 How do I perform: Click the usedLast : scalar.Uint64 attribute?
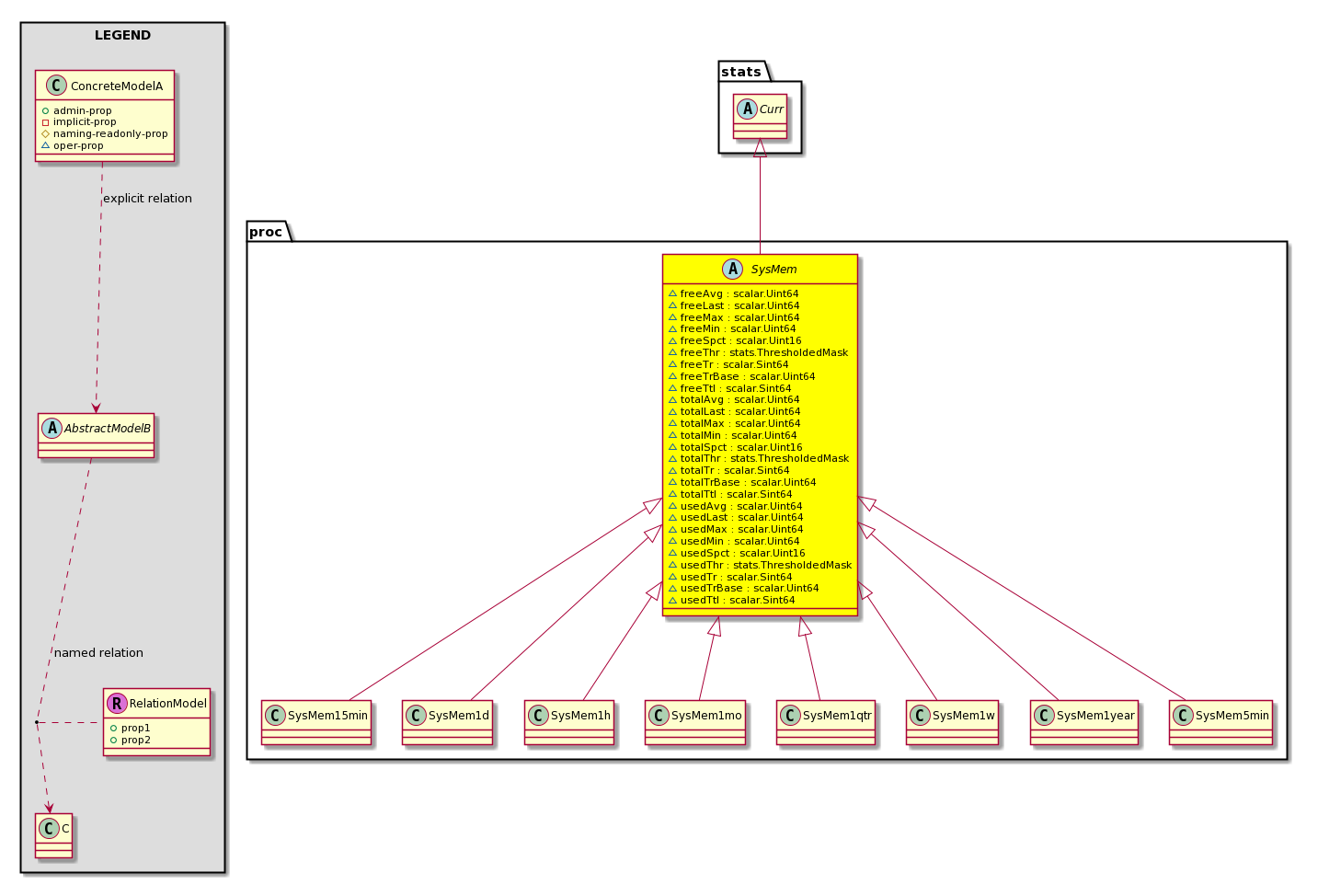(x=741, y=517)
